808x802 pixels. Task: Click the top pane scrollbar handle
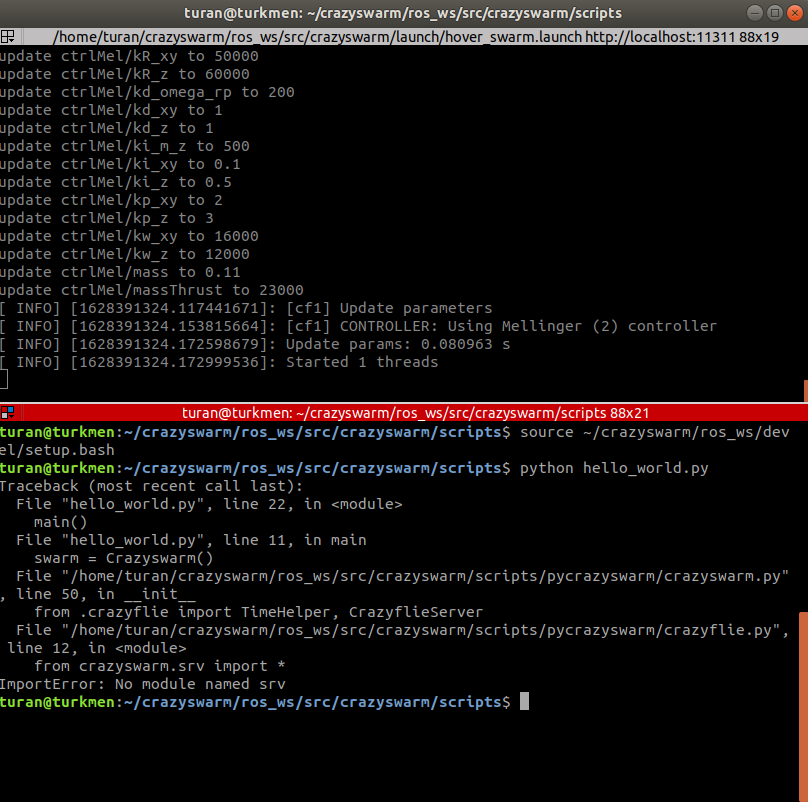click(x=805, y=391)
